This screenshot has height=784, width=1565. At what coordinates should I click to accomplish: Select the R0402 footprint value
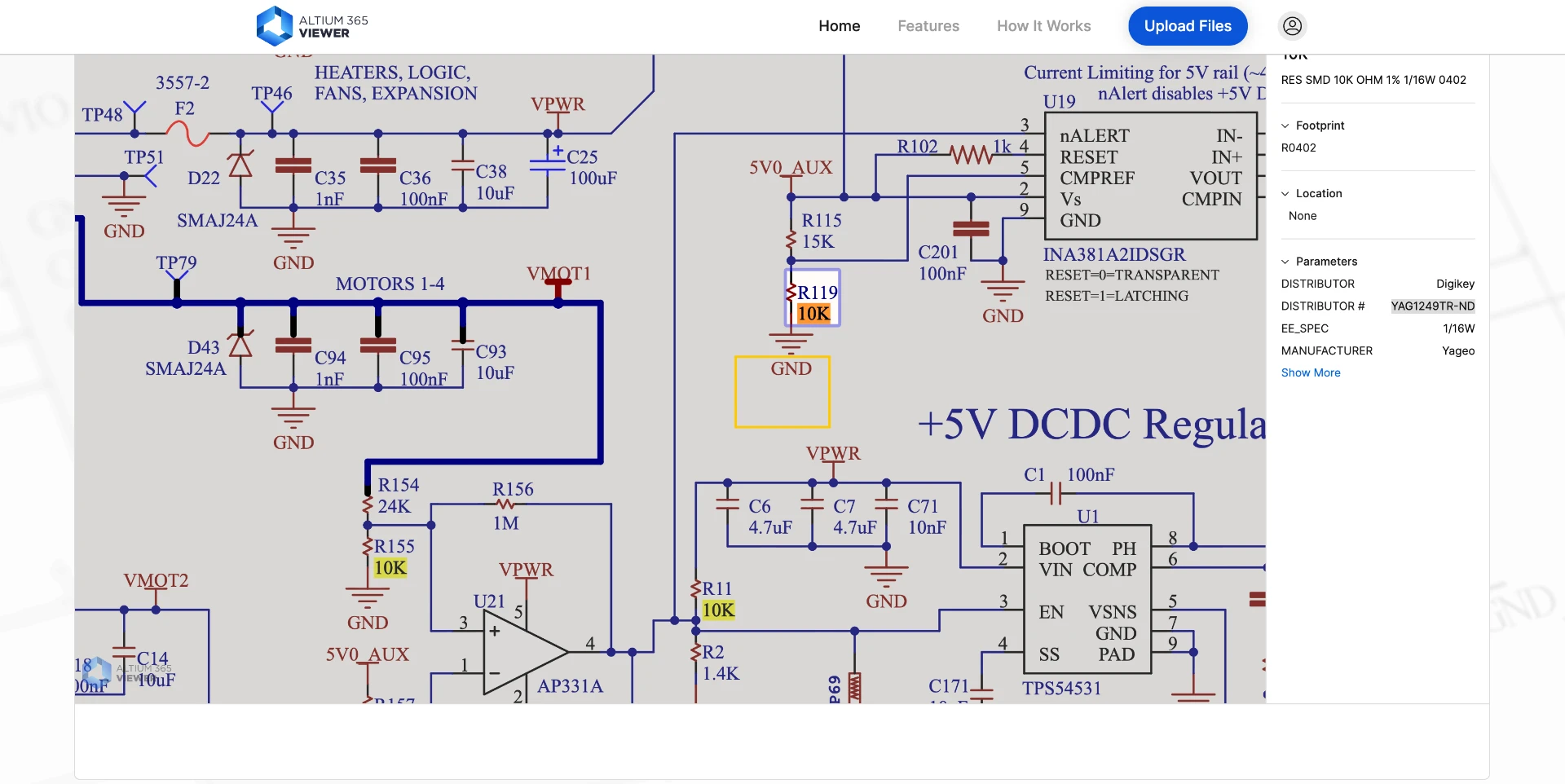tap(1298, 148)
